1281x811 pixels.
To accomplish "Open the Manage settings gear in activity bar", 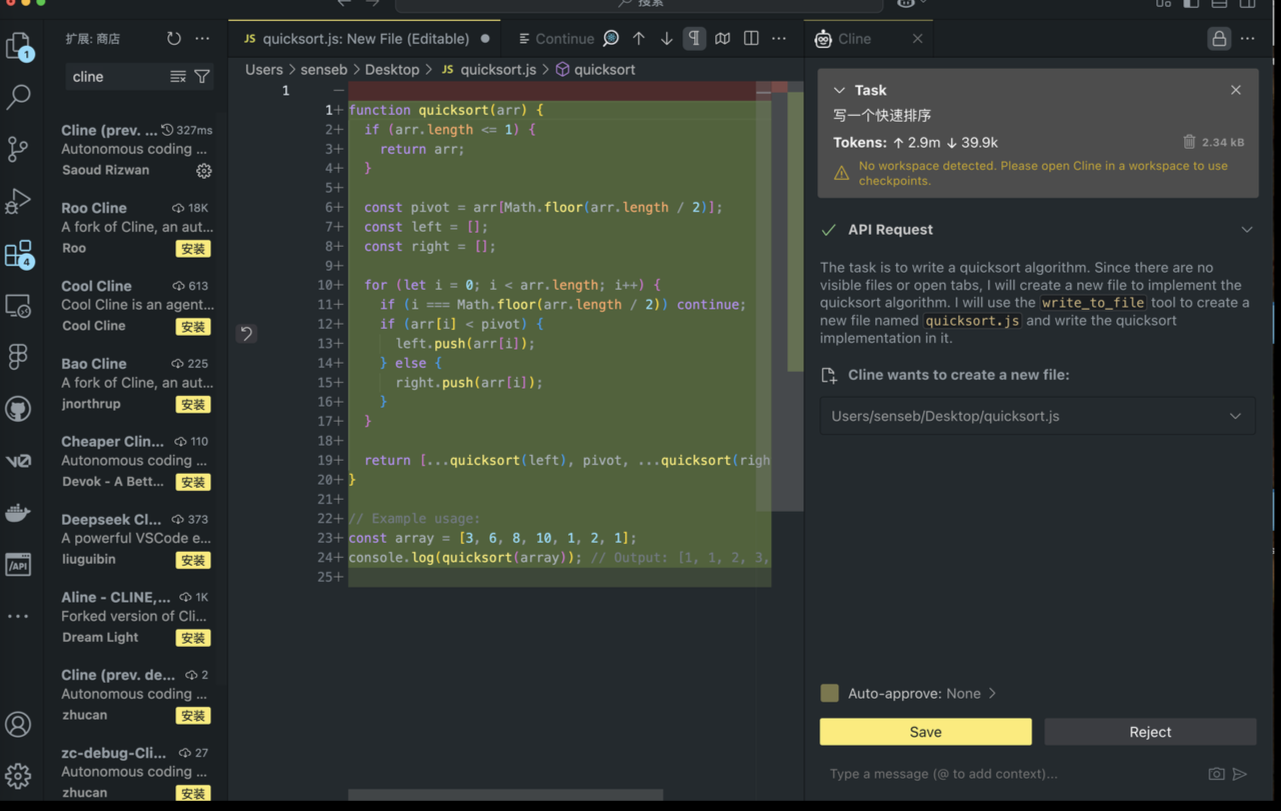I will click(x=19, y=775).
